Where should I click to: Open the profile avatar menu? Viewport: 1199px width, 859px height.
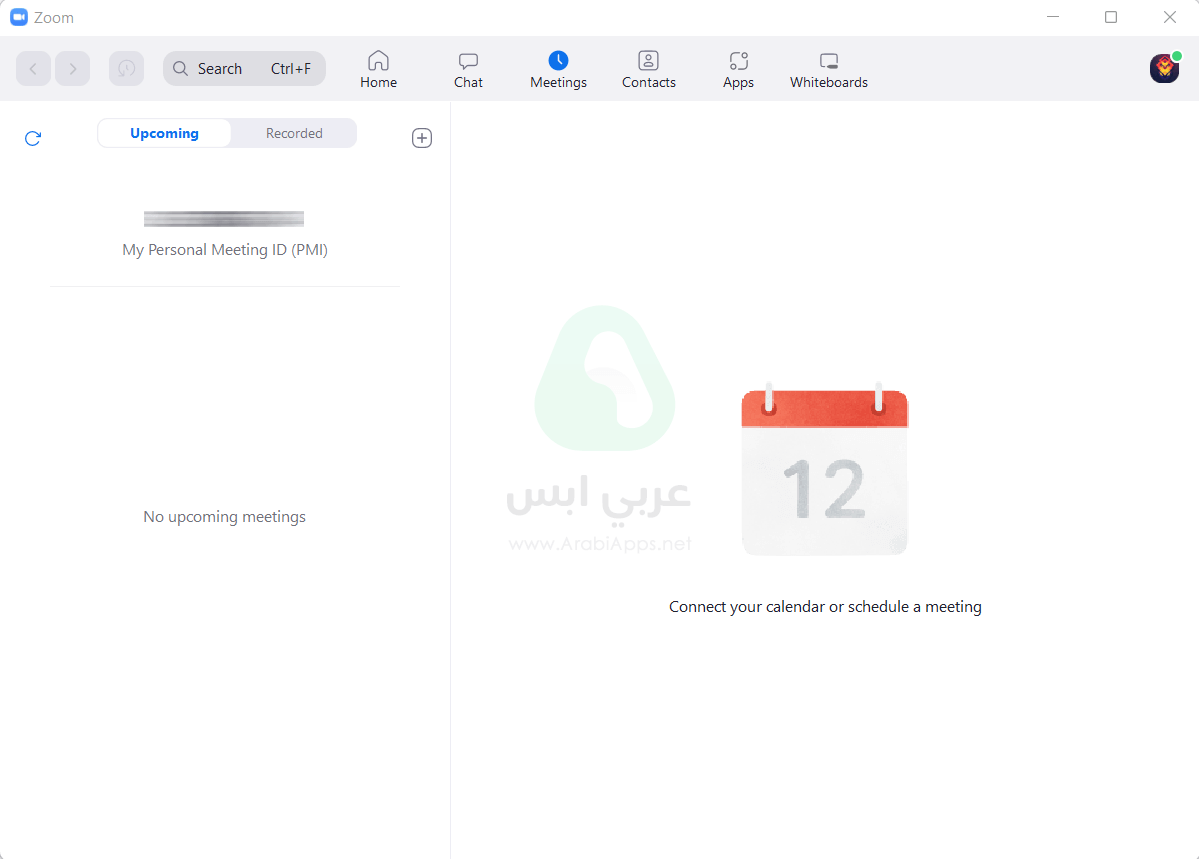pyautogui.click(x=1164, y=68)
